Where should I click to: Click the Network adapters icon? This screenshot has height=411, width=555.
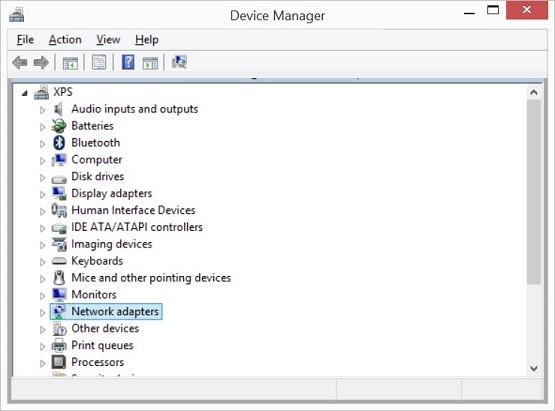pos(59,312)
